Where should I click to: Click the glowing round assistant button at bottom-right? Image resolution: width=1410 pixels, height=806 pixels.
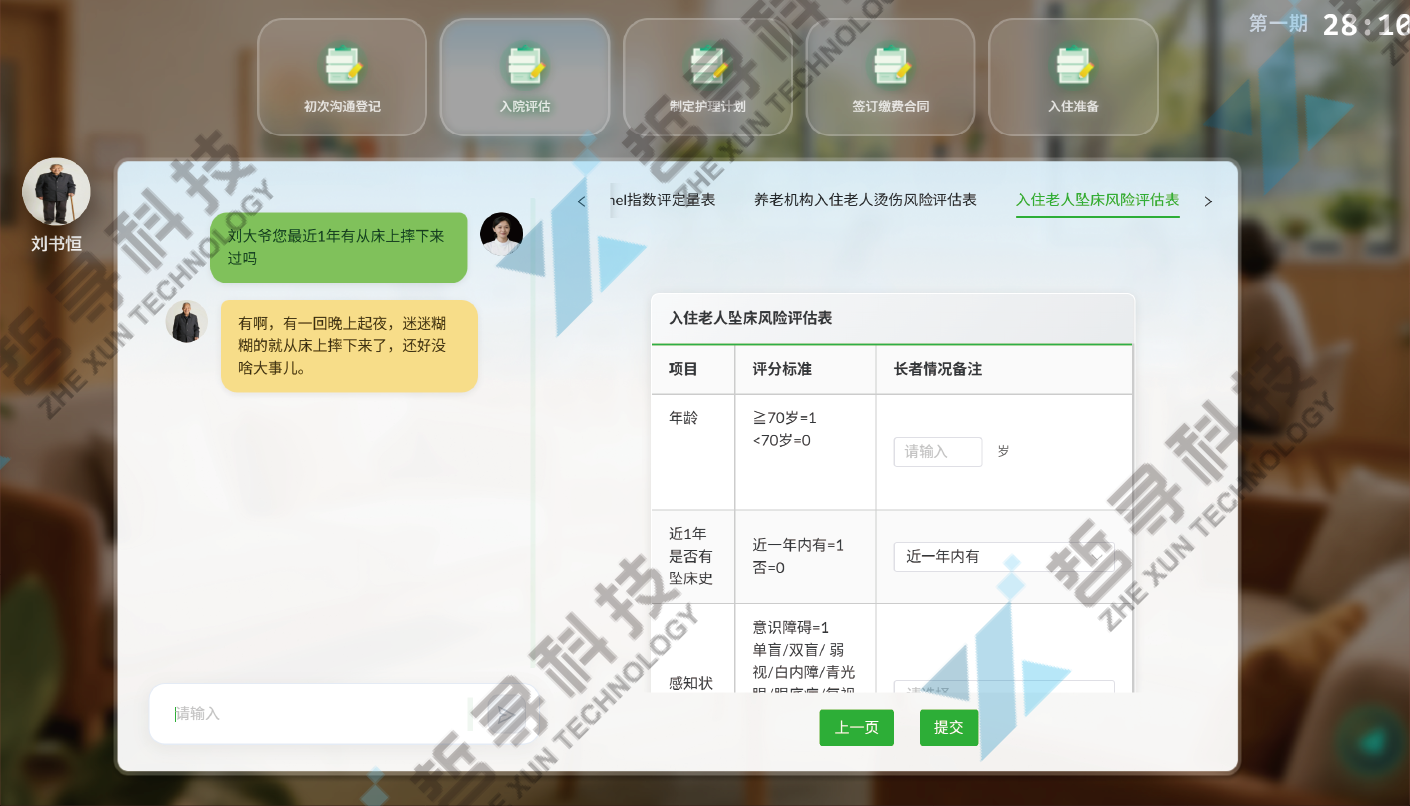point(1370,741)
